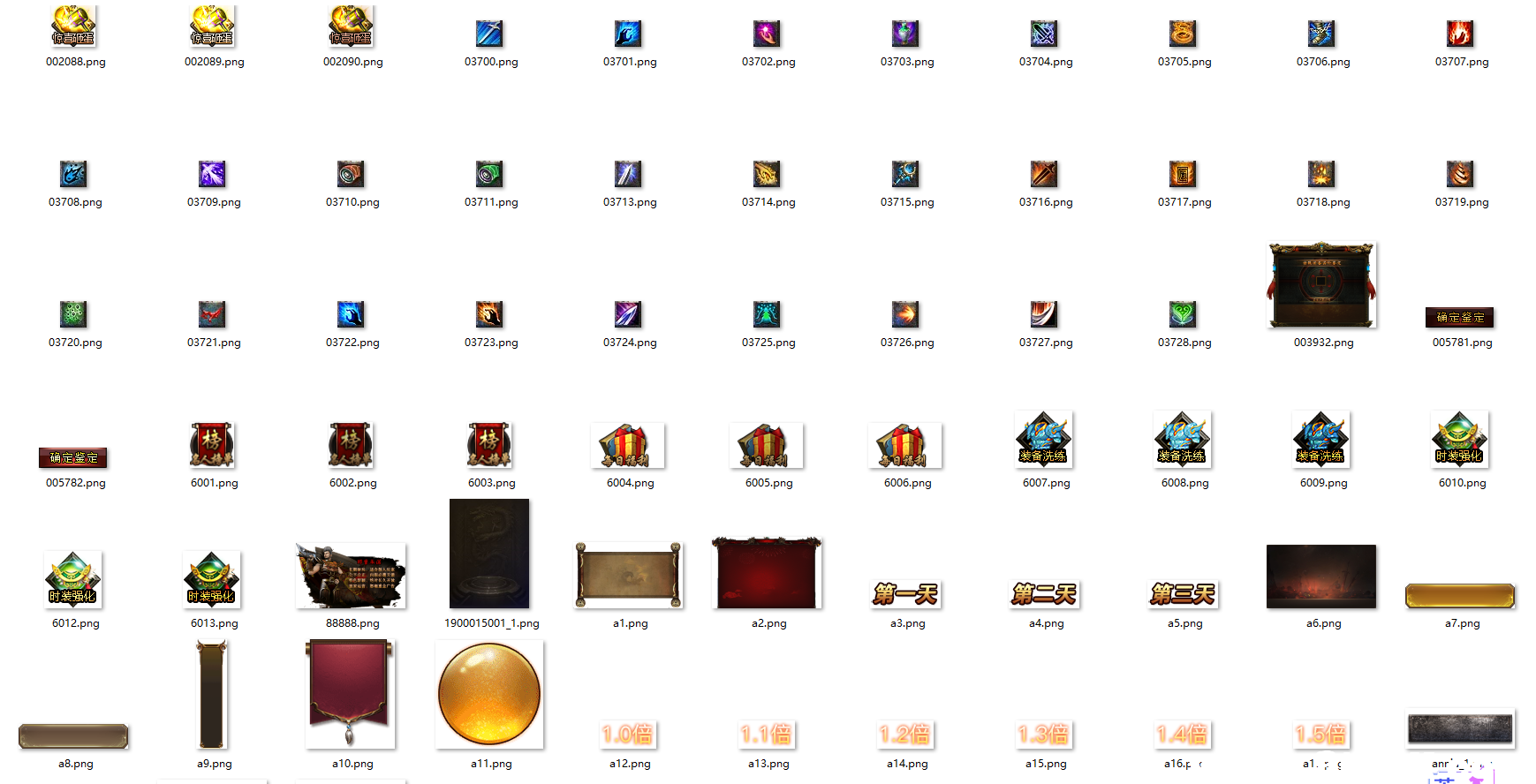Viewport: 1536px width, 784px height.
Task: Select the a11.png golden orb thumbnail
Action: pyautogui.click(x=489, y=694)
